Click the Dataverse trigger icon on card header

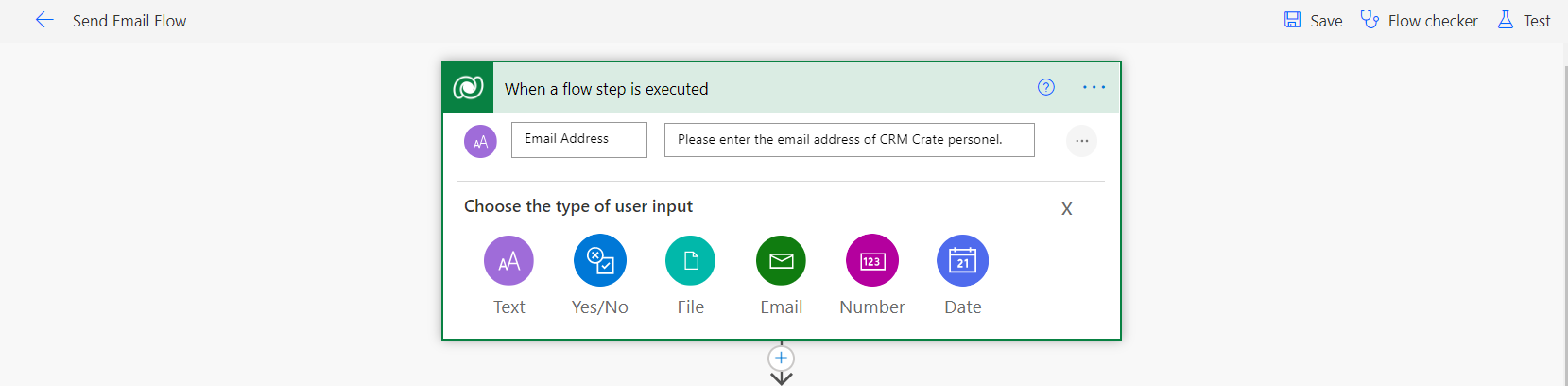(x=468, y=88)
